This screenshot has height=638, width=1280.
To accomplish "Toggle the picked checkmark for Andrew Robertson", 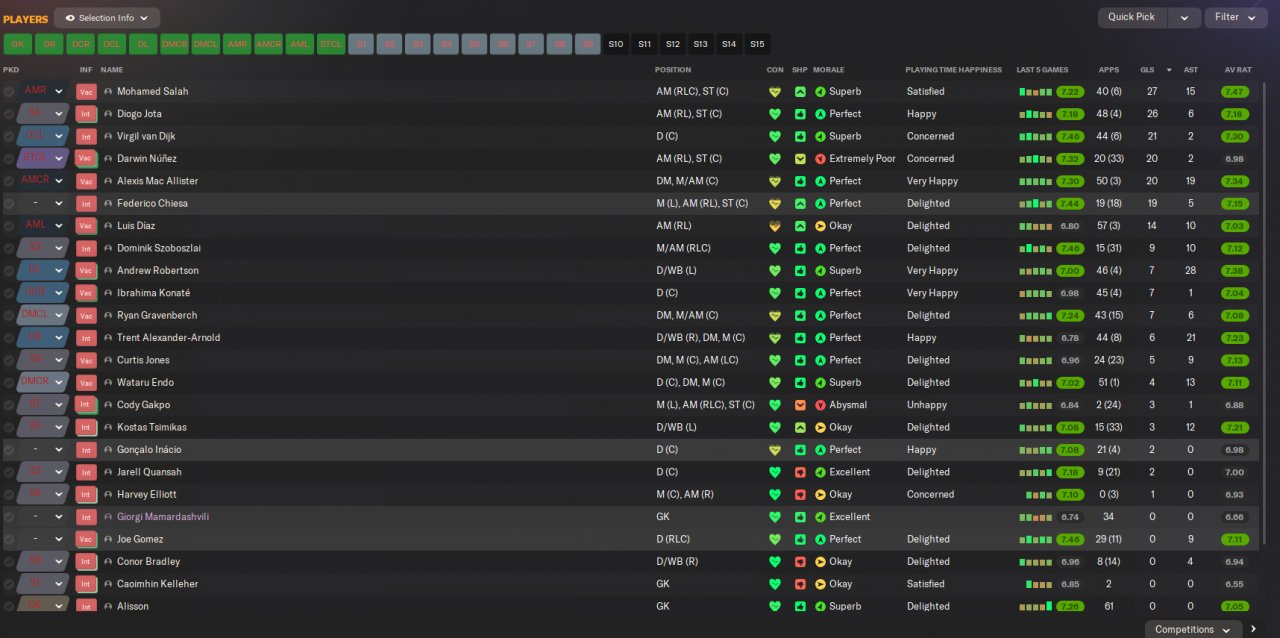I will click(x=9, y=270).
